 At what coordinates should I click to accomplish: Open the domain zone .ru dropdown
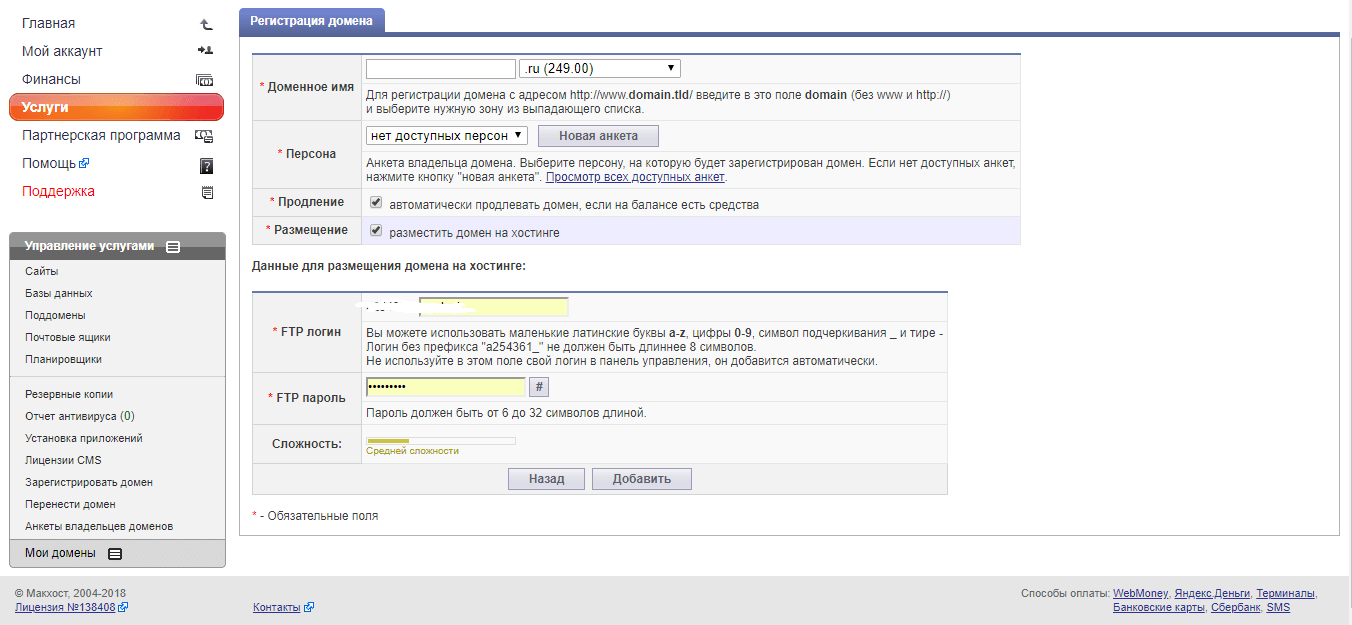pos(600,69)
